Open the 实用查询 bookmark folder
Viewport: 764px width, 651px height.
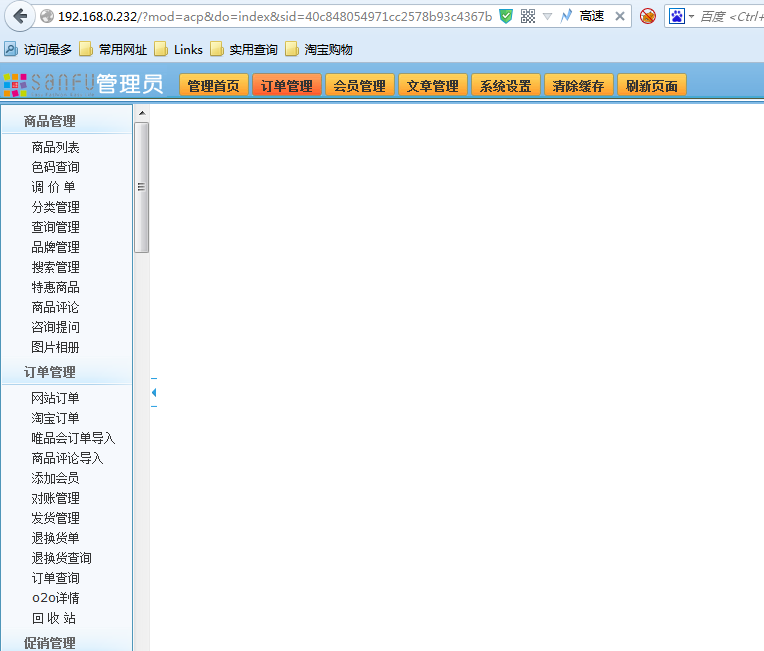click(244, 49)
